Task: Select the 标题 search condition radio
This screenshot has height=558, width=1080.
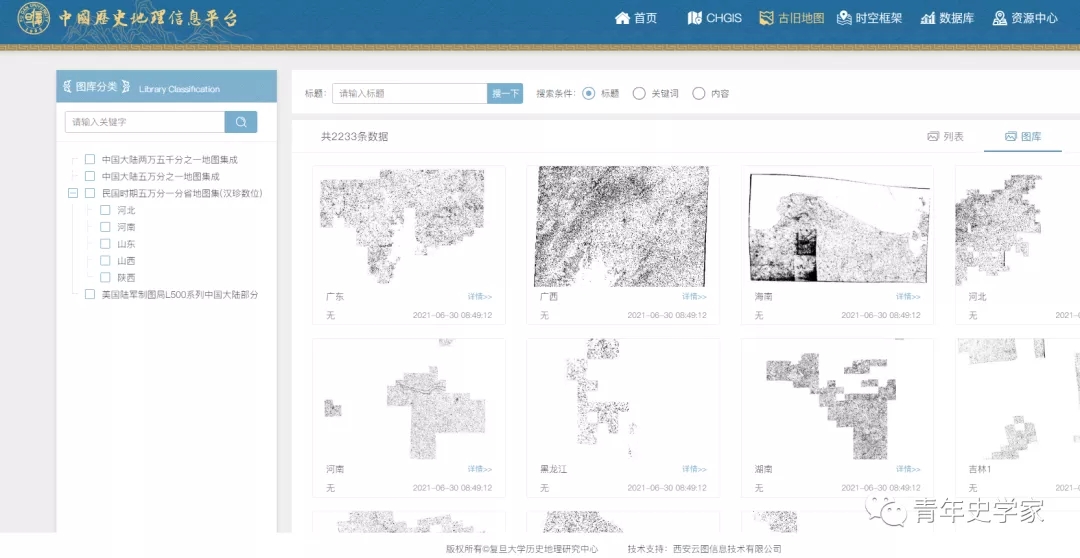Action: coord(588,94)
